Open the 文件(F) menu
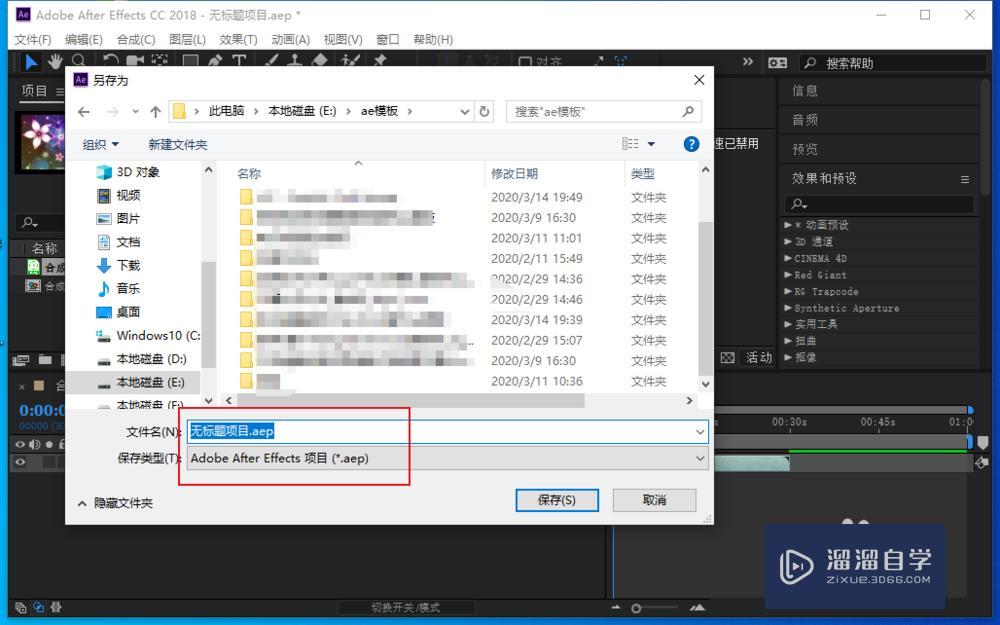 33,40
